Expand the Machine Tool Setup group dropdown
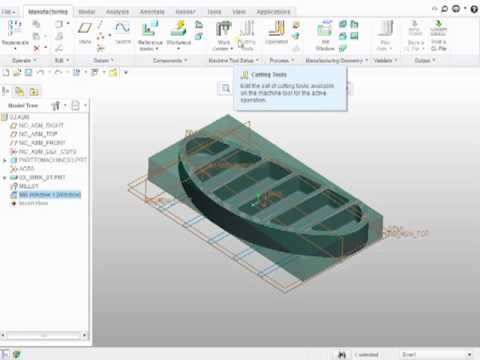Viewport: 480px width, 360px height. 234,60
